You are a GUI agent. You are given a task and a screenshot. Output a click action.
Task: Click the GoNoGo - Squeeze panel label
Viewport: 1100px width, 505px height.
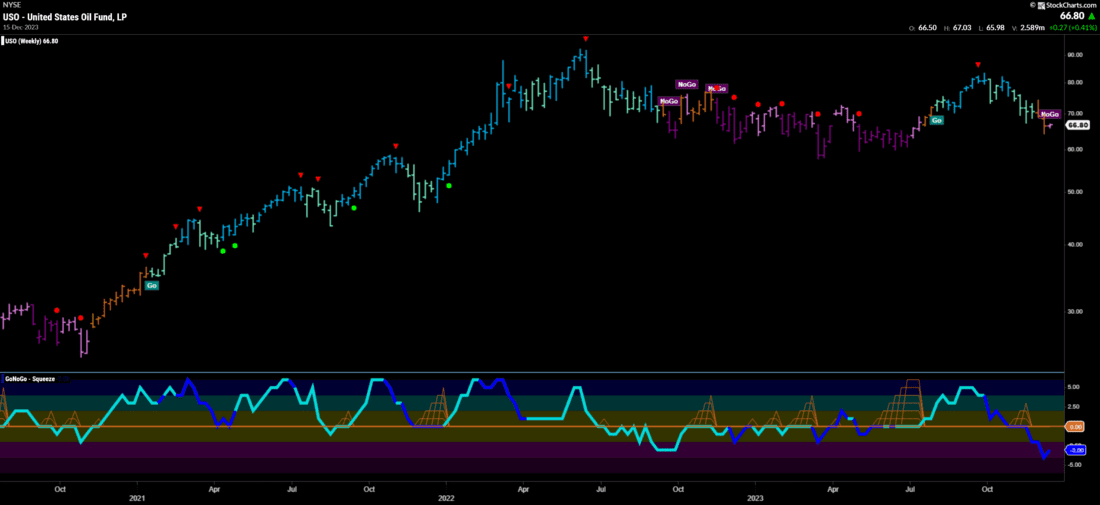28,380
